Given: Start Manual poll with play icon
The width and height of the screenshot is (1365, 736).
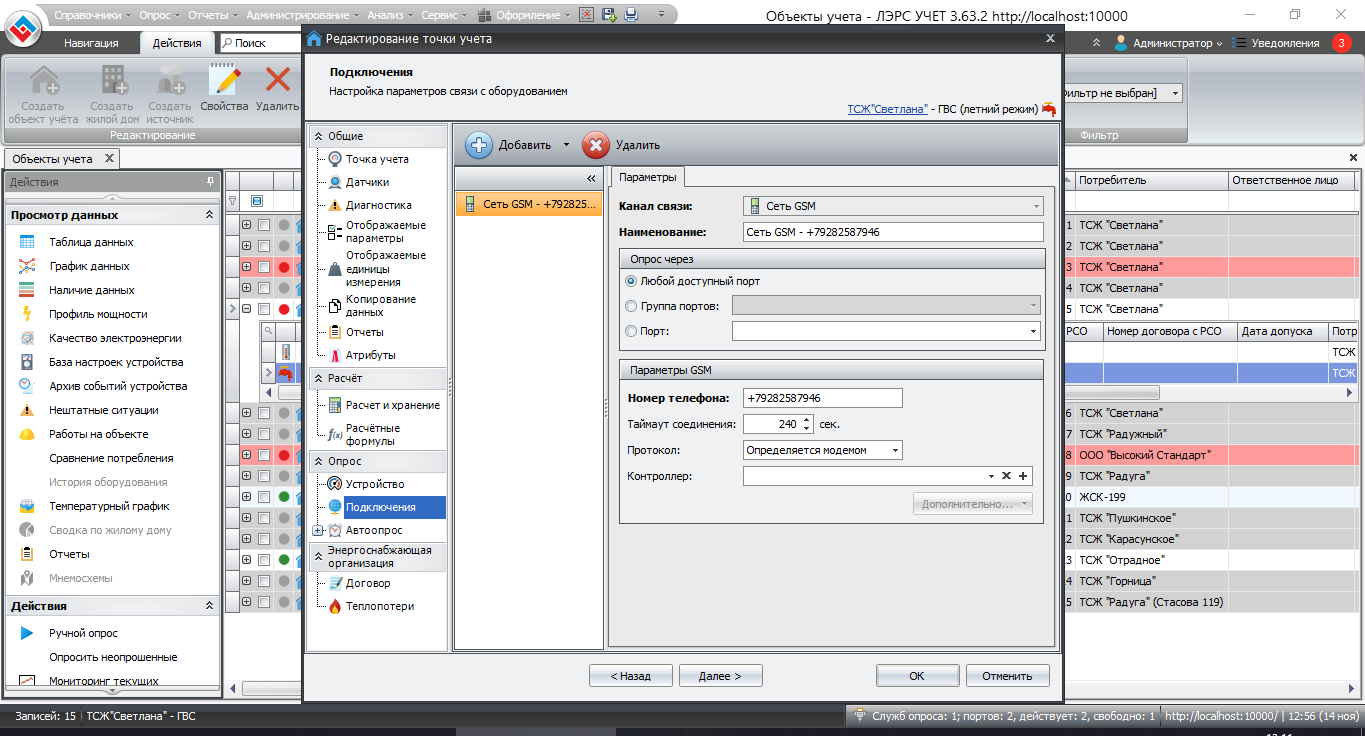Looking at the screenshot, I should [x=83, y=633].
